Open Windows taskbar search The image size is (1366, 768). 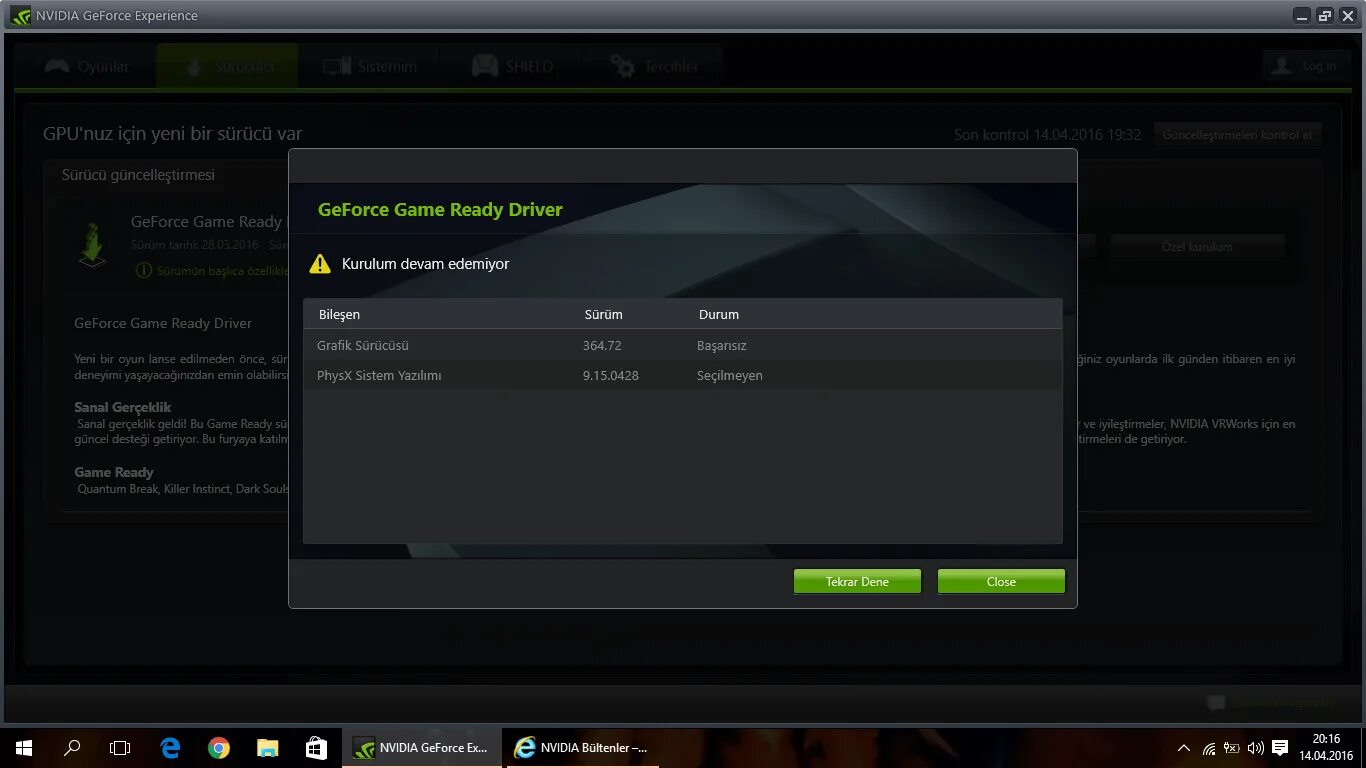click(72, 748)
